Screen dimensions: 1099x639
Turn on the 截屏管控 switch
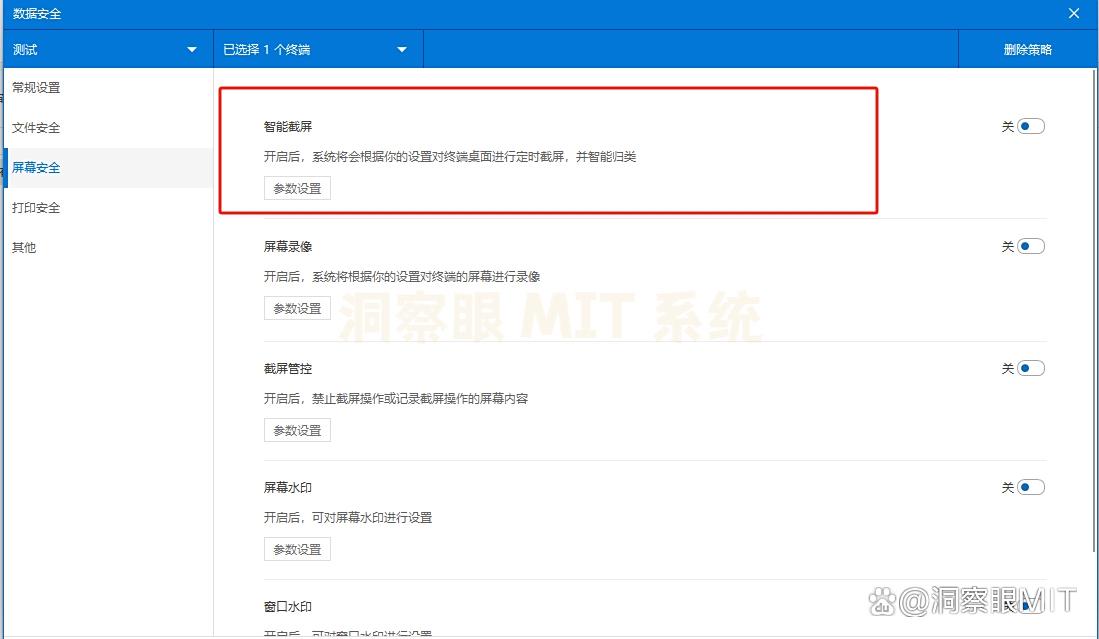(1030, 368)
